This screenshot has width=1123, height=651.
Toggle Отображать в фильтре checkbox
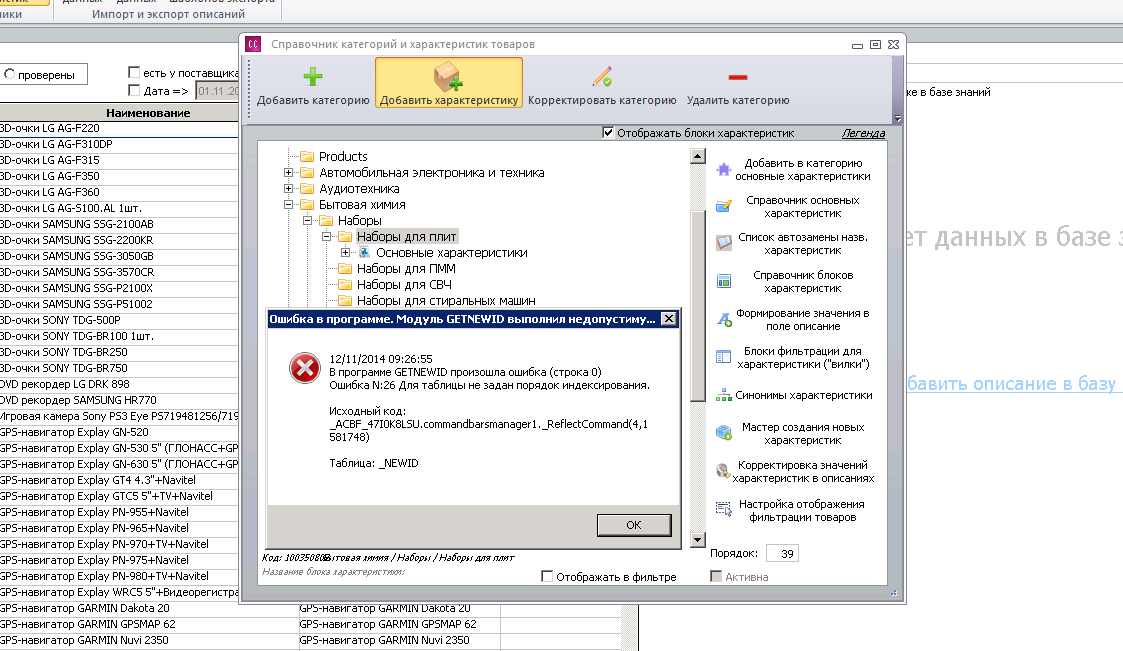coord(547,577)
